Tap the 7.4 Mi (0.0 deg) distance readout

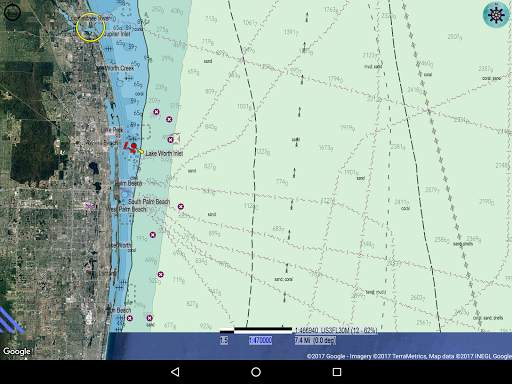click(315, 340)
